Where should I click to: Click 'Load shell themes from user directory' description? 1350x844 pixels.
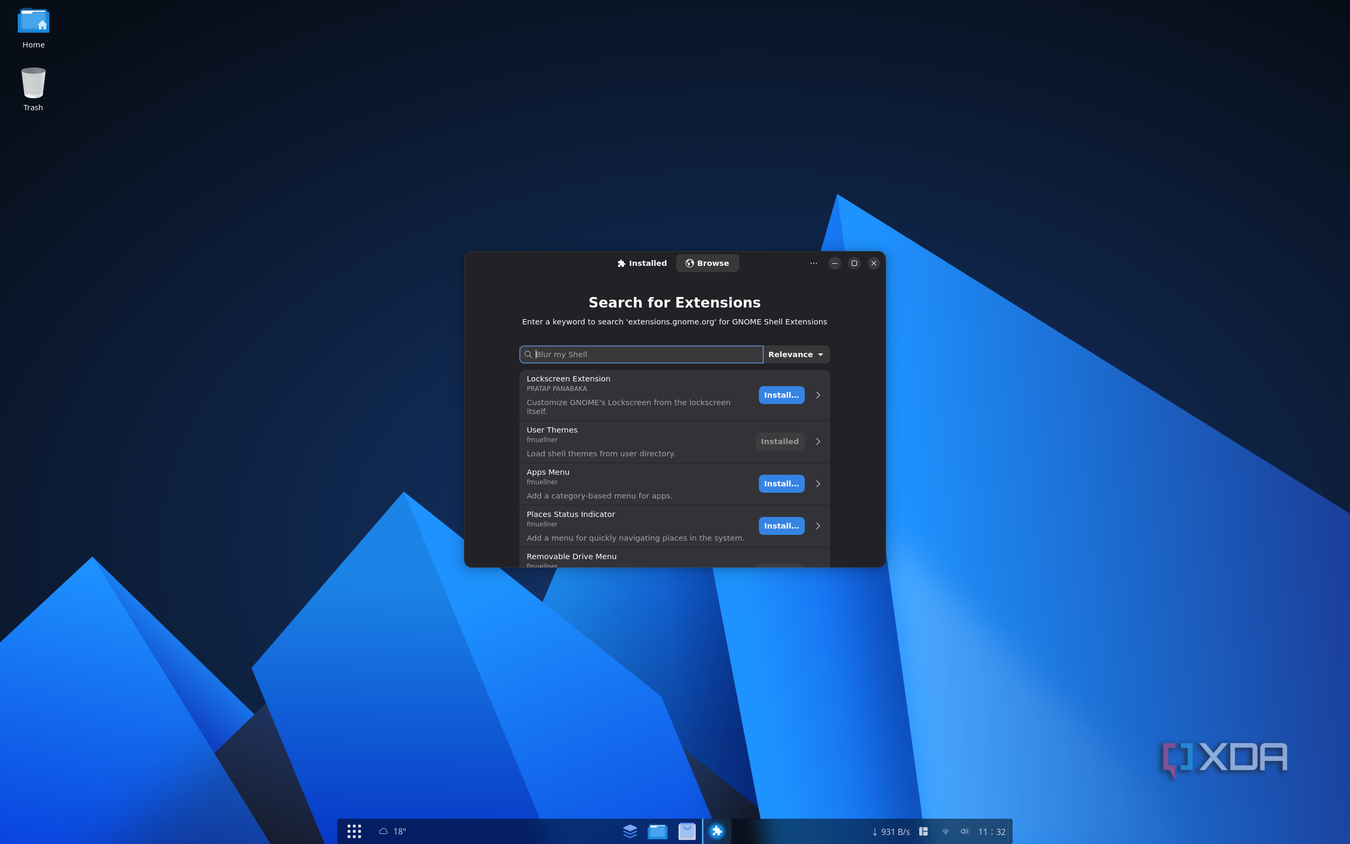click(x=601, y=453)
